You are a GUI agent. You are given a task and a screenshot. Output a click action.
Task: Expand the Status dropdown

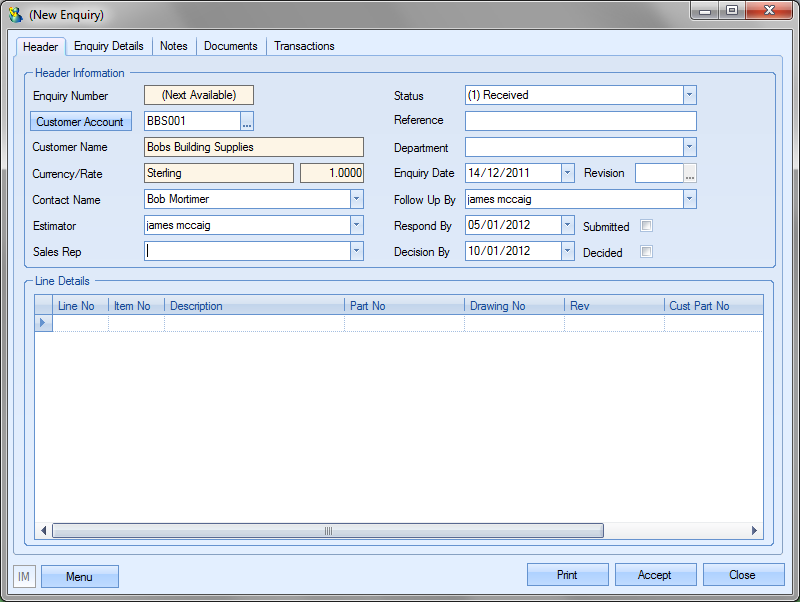[689, 95]
